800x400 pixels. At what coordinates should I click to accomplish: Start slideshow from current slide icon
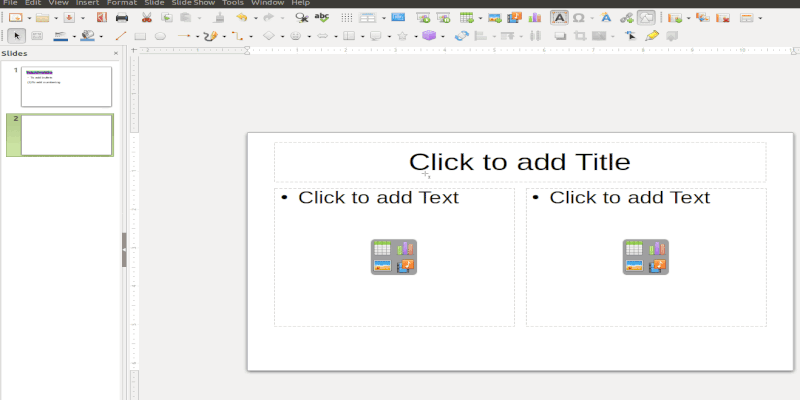pos(443,18)
